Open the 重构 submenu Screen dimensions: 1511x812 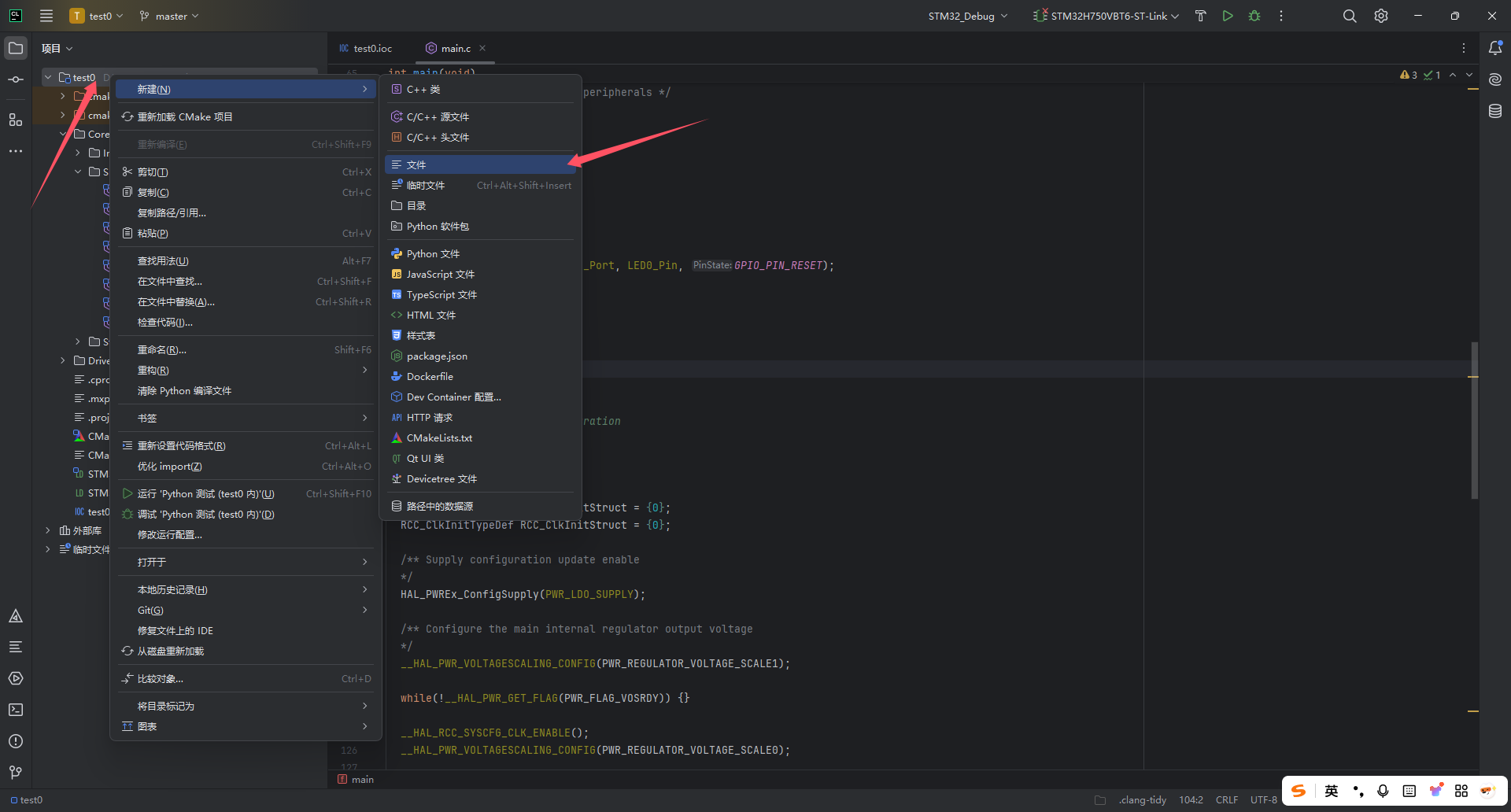pos(246,370)
